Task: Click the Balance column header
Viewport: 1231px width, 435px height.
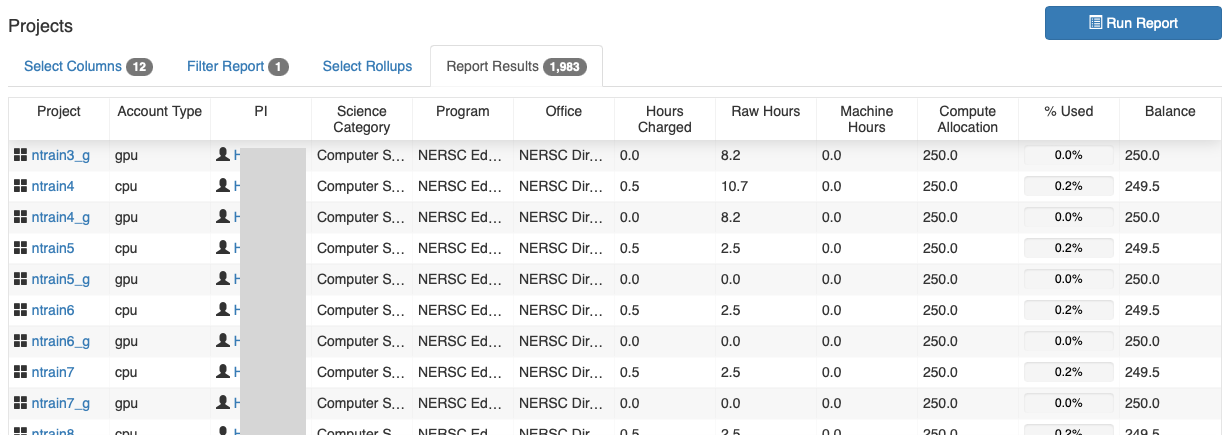Action: point(1170,111)
